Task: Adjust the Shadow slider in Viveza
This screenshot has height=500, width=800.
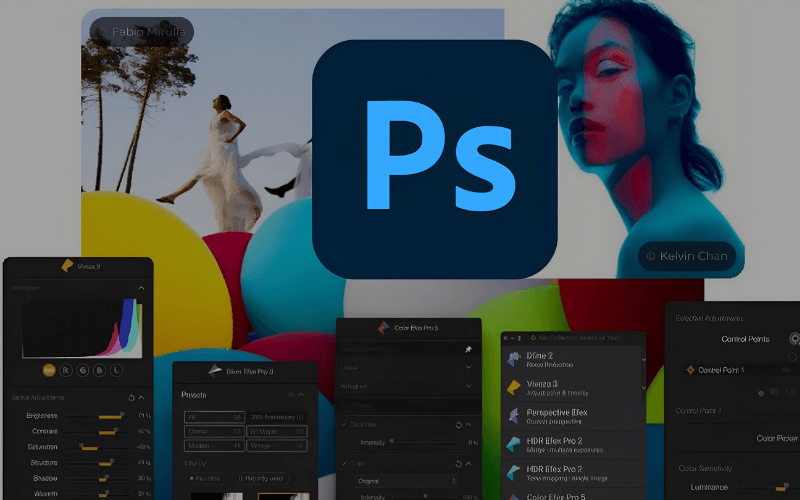Action: (97, 479)
